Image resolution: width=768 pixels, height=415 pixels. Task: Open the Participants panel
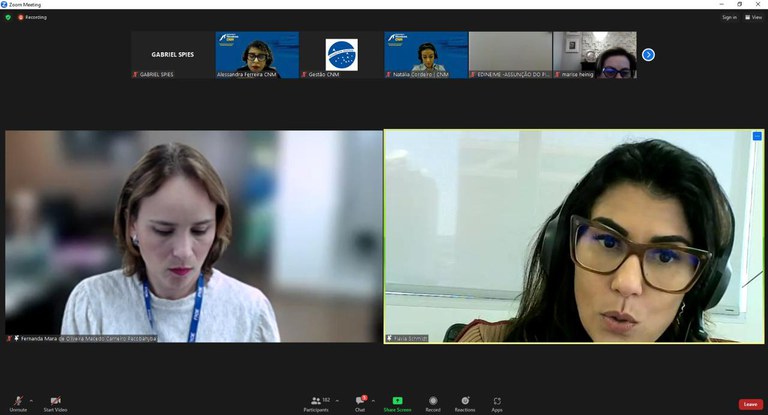click(315, 402)
